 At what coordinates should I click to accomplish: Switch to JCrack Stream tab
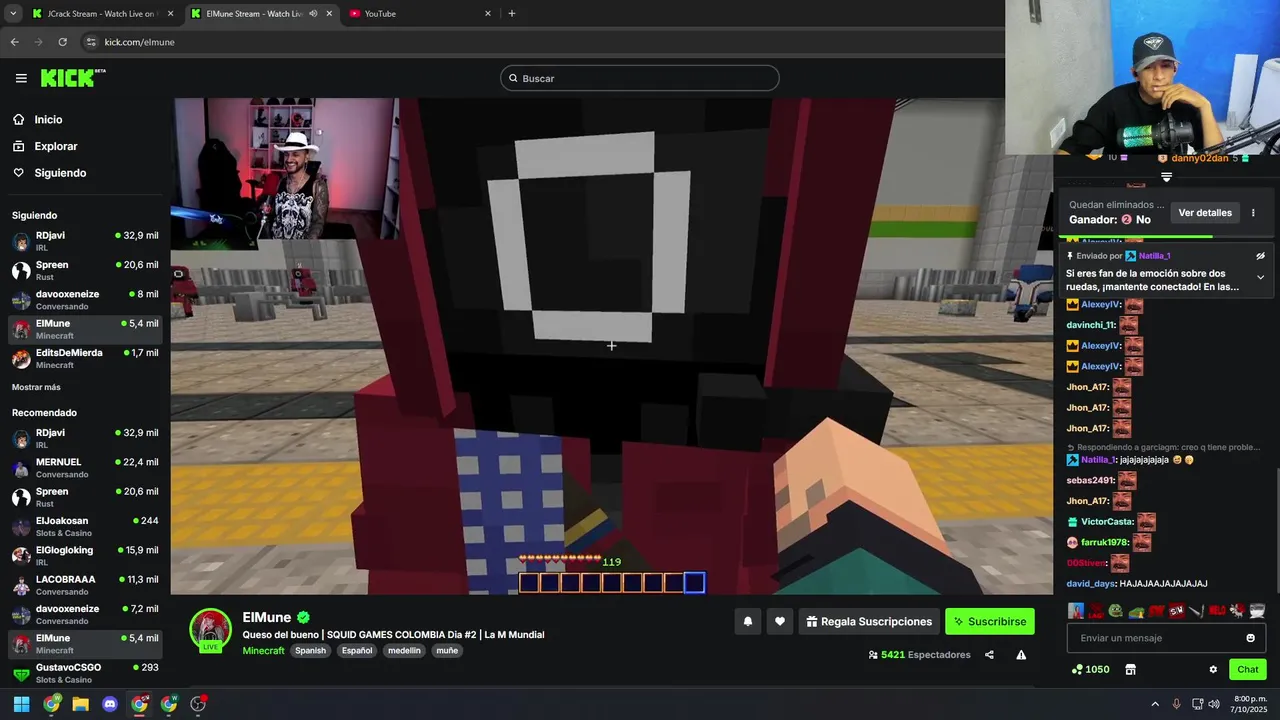point(101,14)
